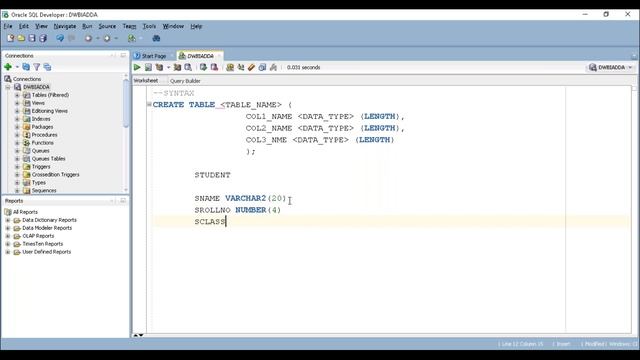Open the SQL Worksheet icon in main toolbar
Viewport: 640px width, 360px height.
[131, 38]
